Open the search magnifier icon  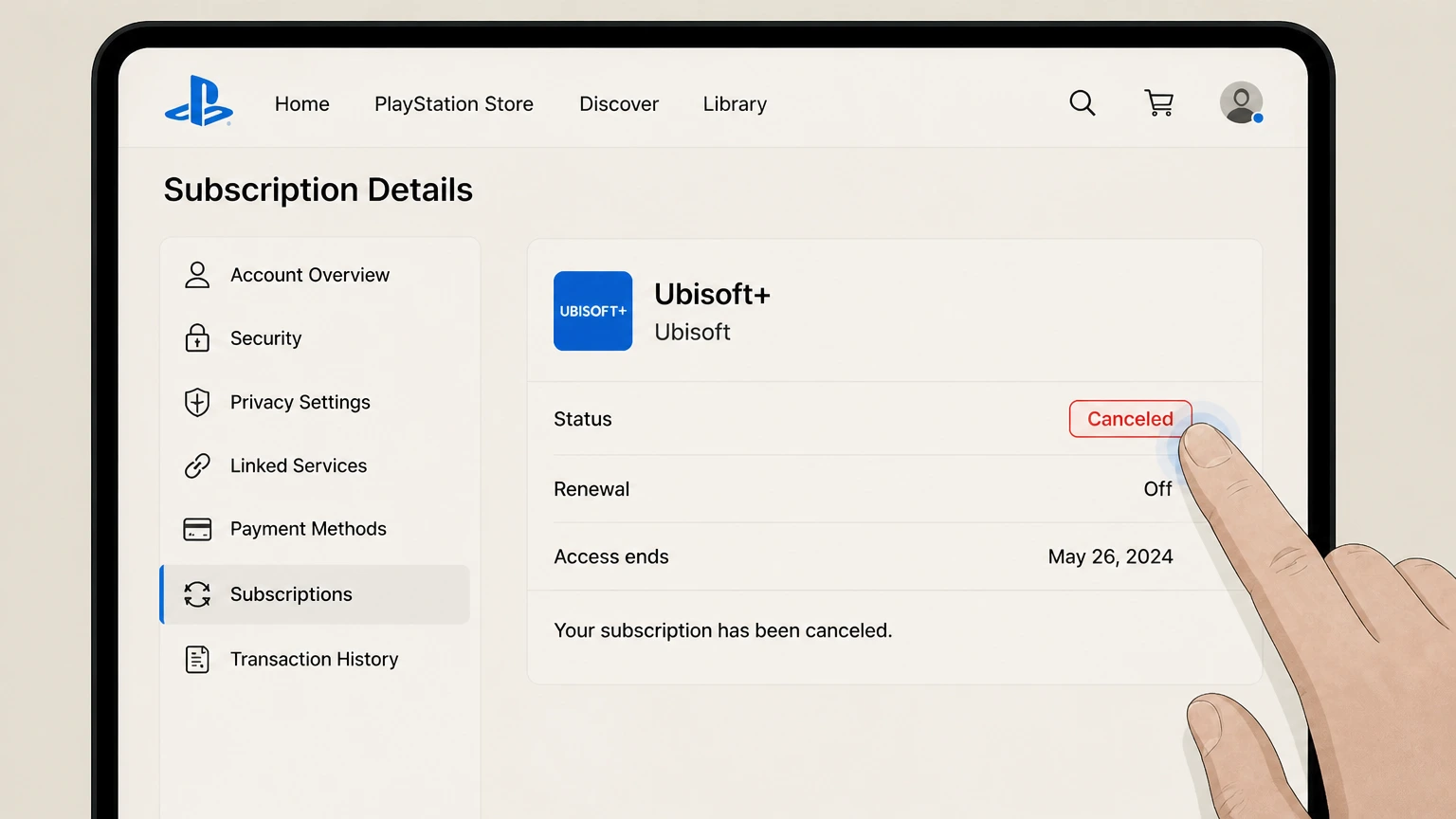1083,102
